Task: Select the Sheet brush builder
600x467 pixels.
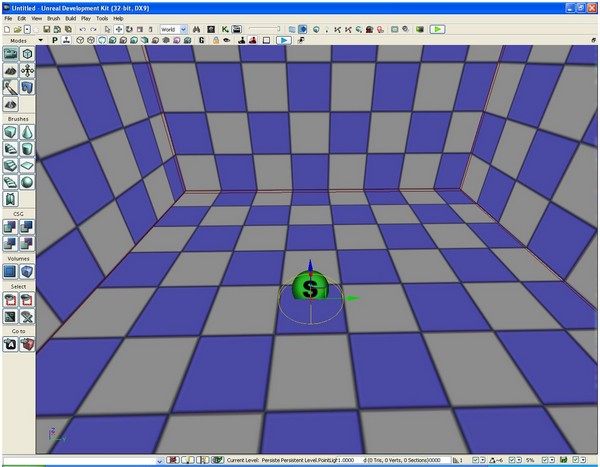Action: click(27, 166)
